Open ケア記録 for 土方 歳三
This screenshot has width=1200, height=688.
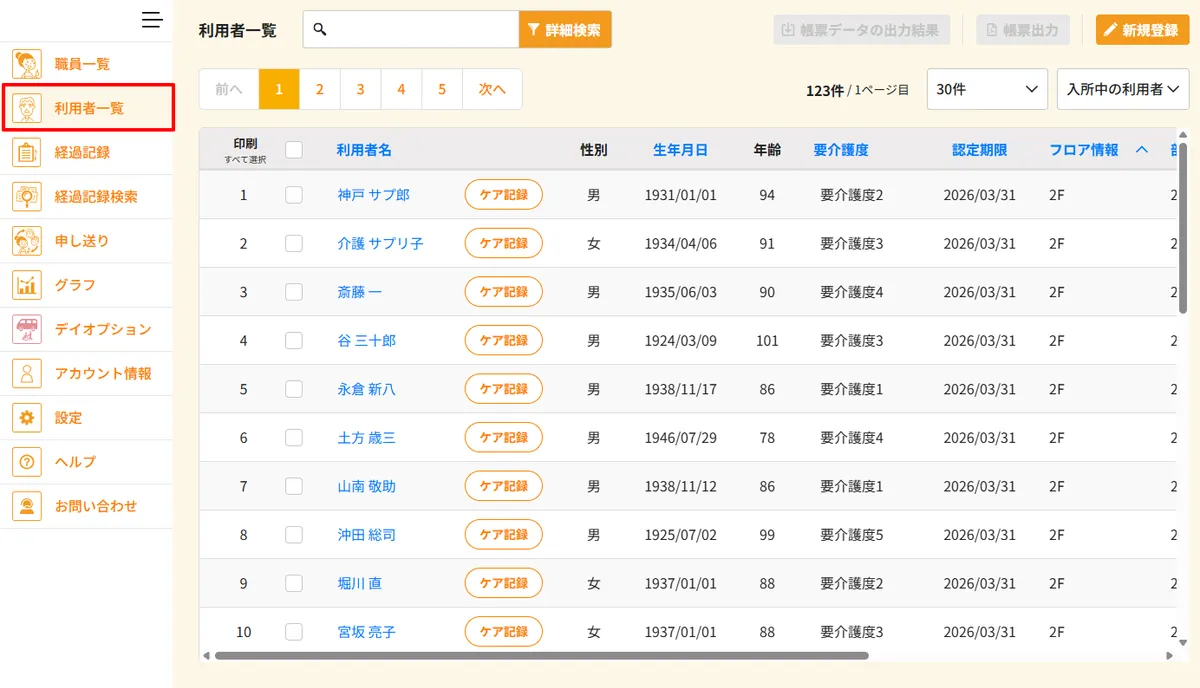(x=504, y=437)
